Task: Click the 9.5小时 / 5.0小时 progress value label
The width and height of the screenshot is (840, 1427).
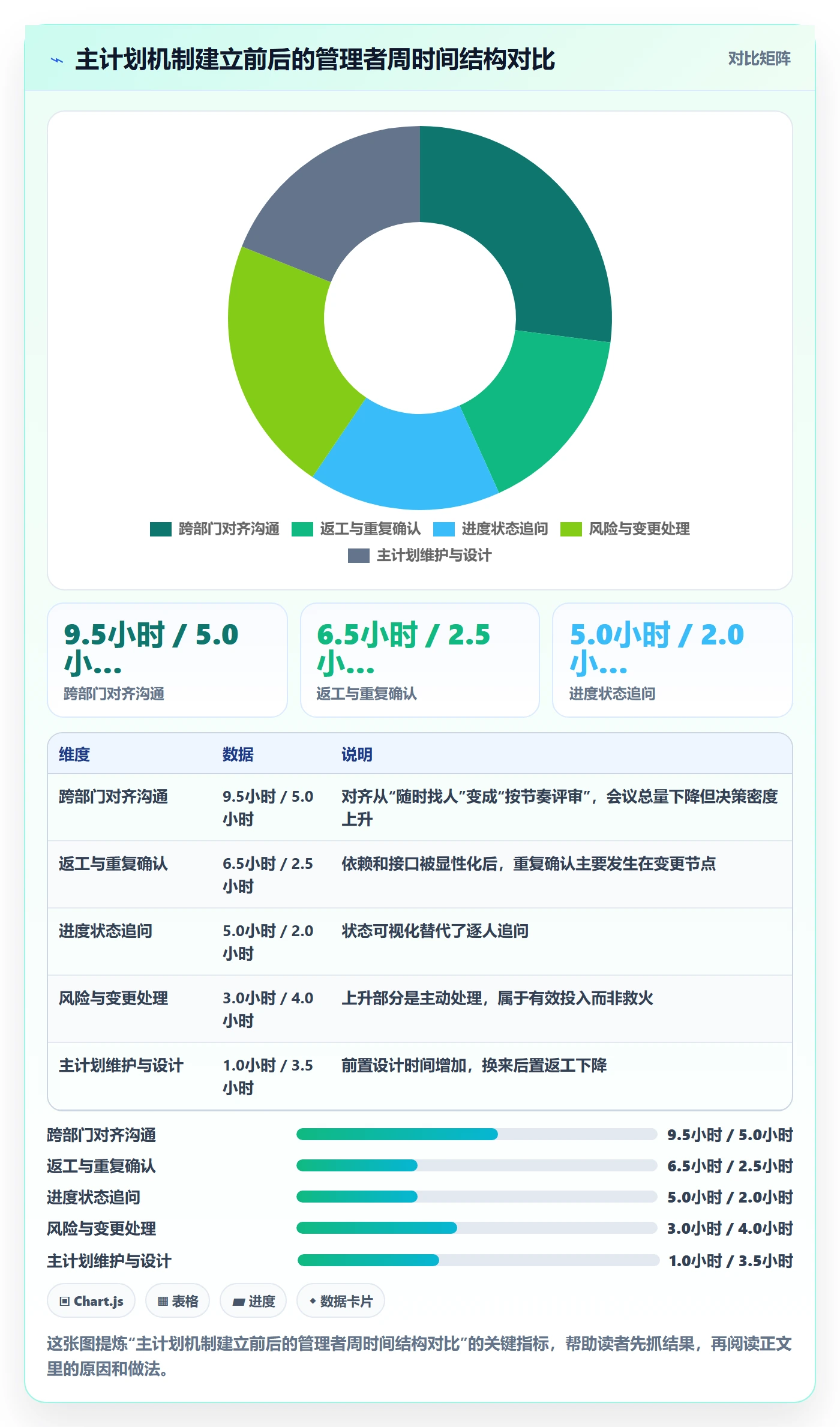Action: [730, 1135]
